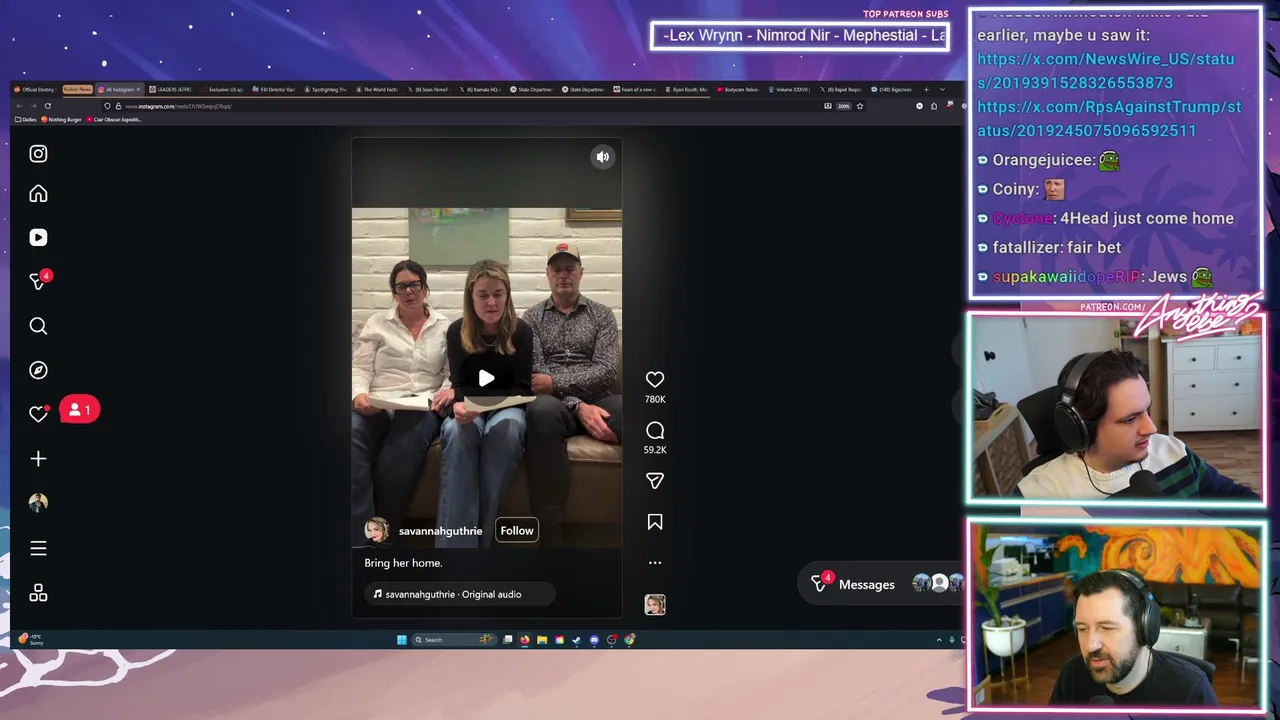
Task: Open the reel comments
Action: pyautogui.click(x=655, y=431)
